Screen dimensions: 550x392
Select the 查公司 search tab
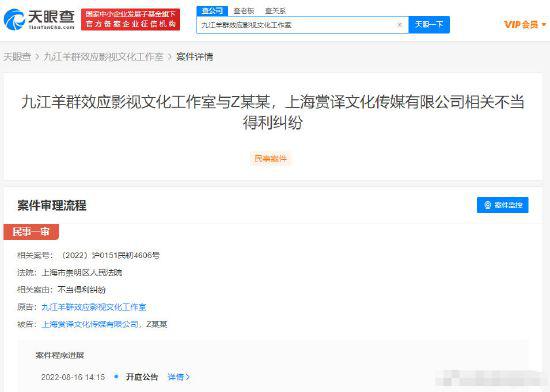click(212, 11)
